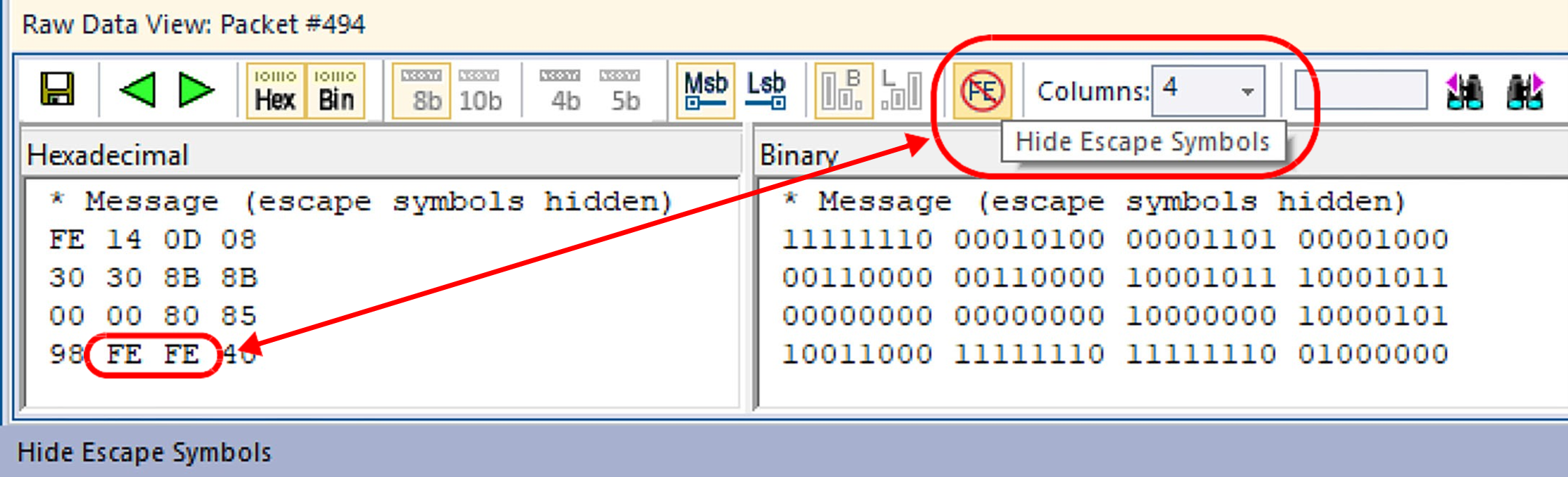Go to next packet with green right arrow
The image size is (1568, 477).
[x=196, y=90]
